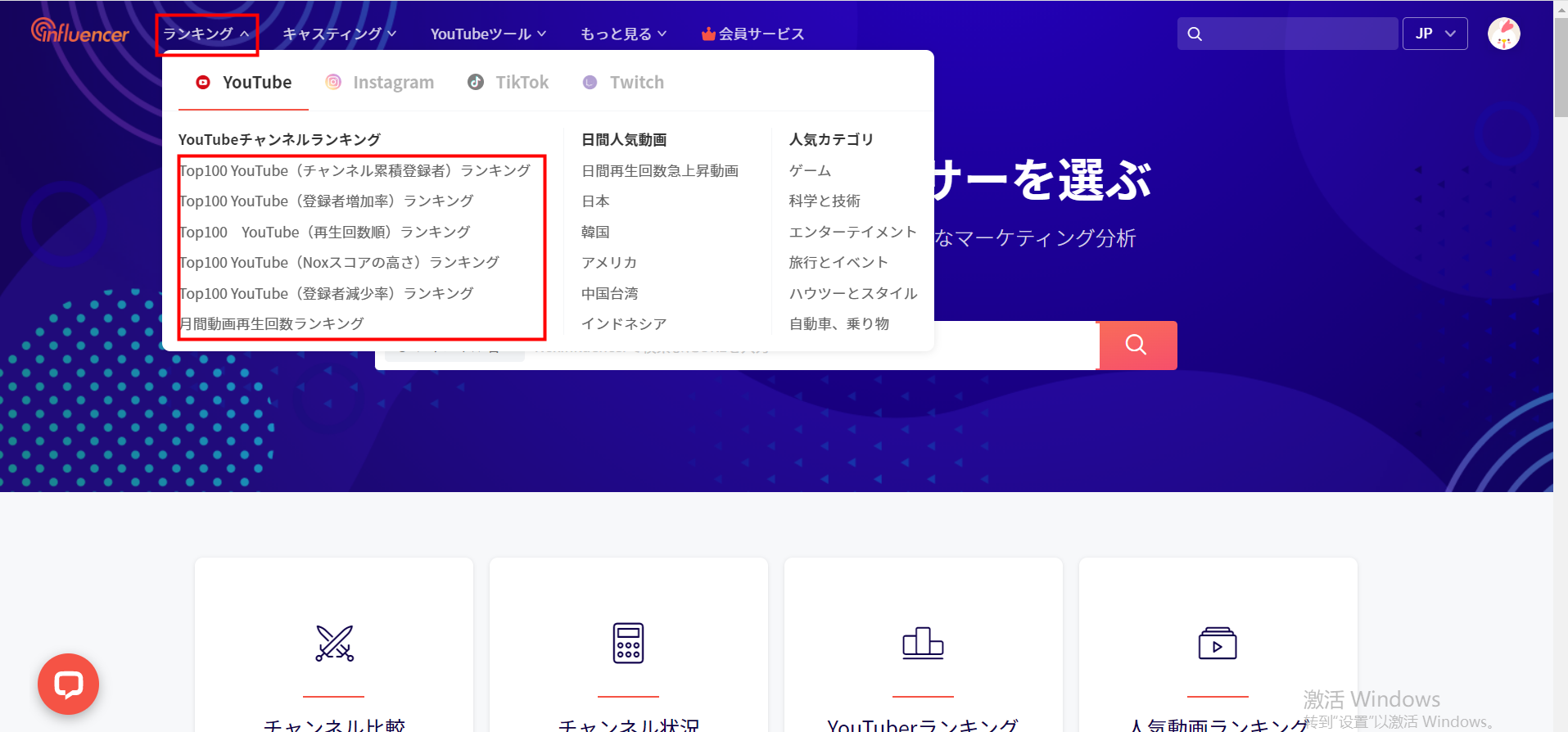Open the 科学と技術 category

point(825,201)
